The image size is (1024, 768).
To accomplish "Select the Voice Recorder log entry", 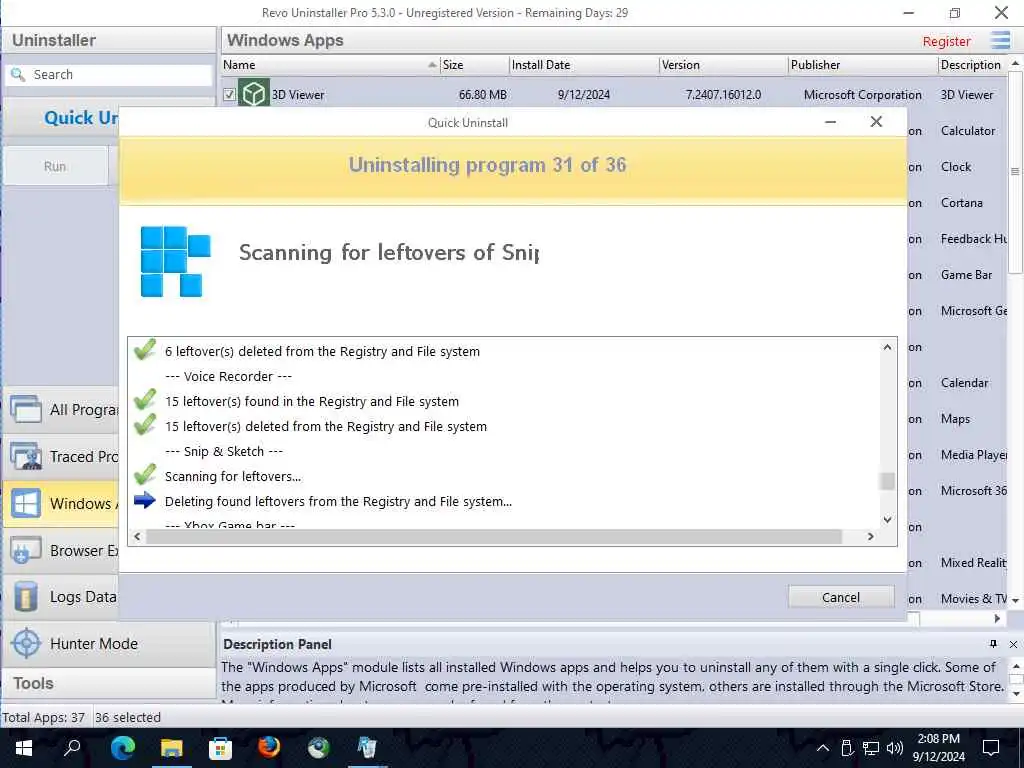I will click(x=228, y=376).
